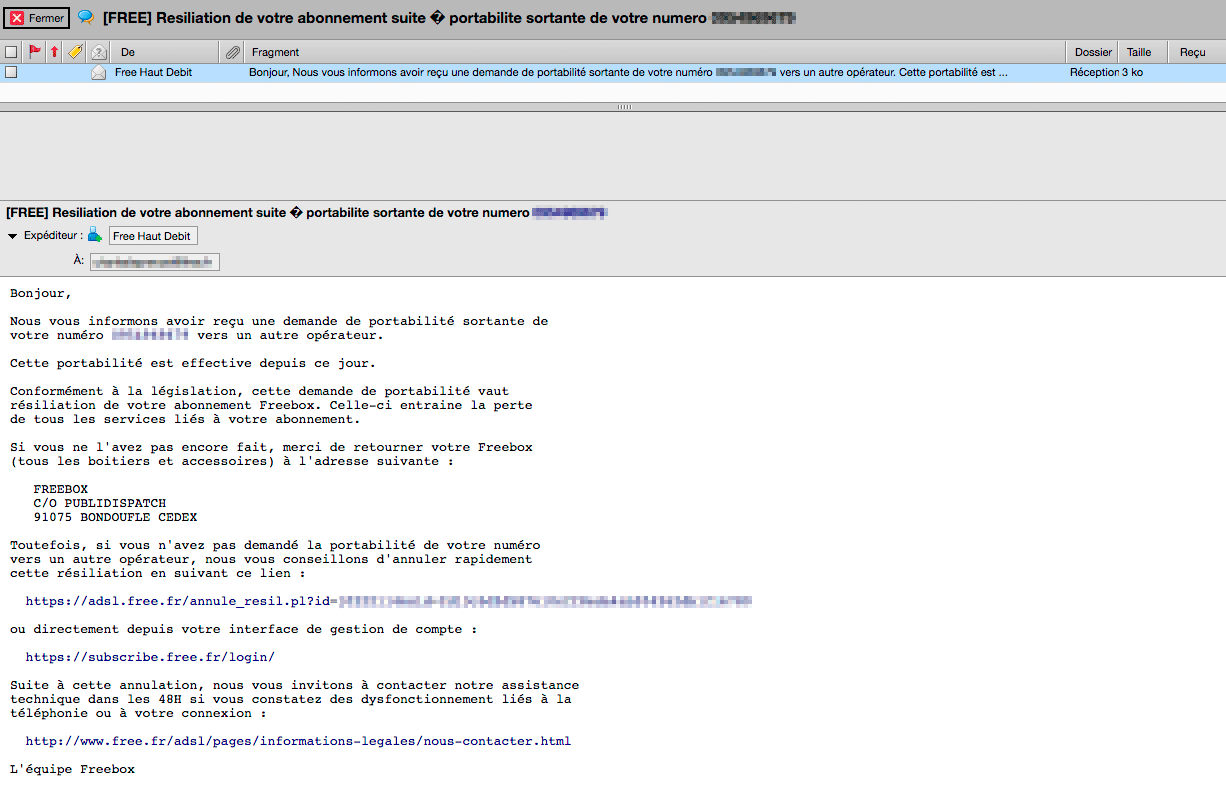Sort by the message status envelope column
This screenshot has width=1226, height=790.
[x=98, y=52]
